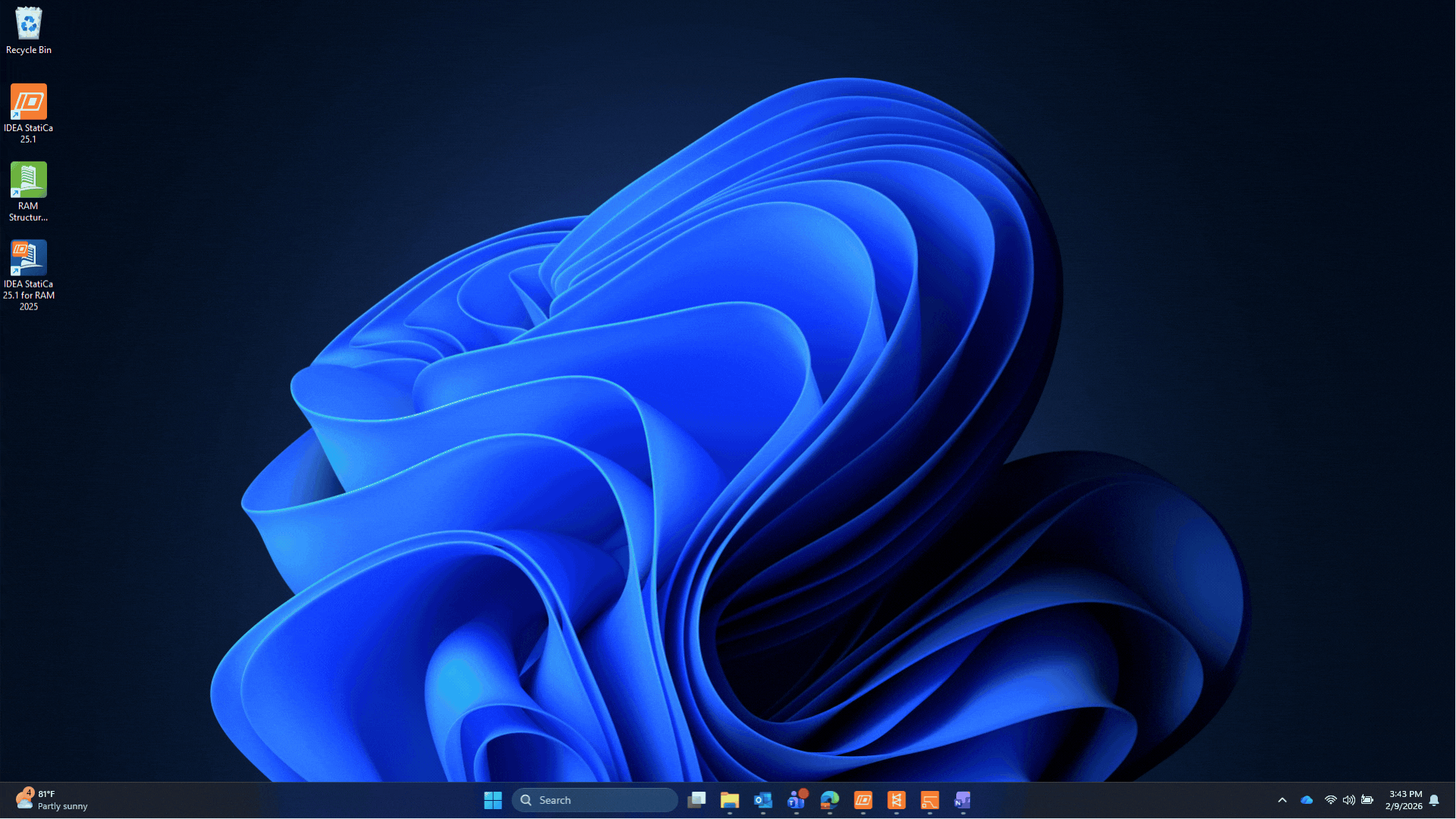Select the IDEA StatiCa 25.1 desktop shortcut

(28, 112)
